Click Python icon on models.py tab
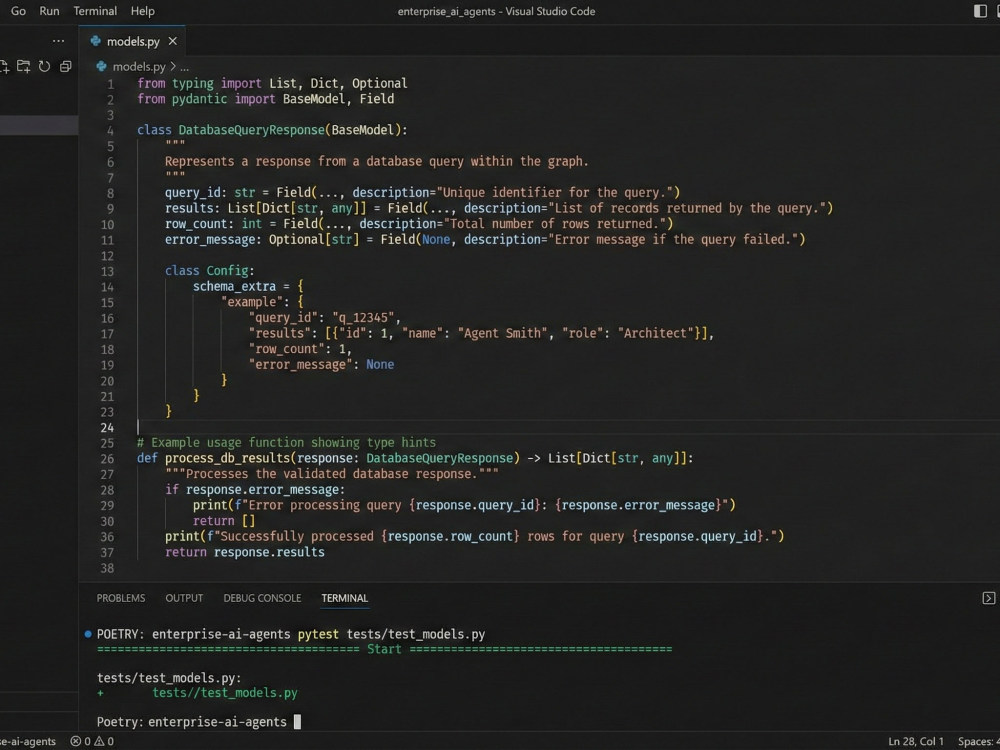The image size is (1000, 750). tap(96, 41)
